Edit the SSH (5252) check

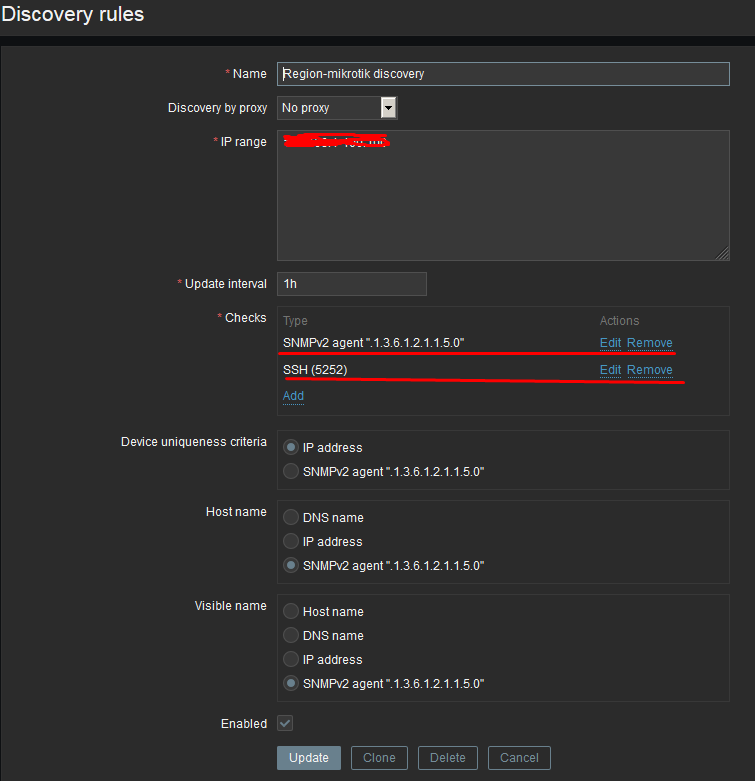click(x=610, y=370)
